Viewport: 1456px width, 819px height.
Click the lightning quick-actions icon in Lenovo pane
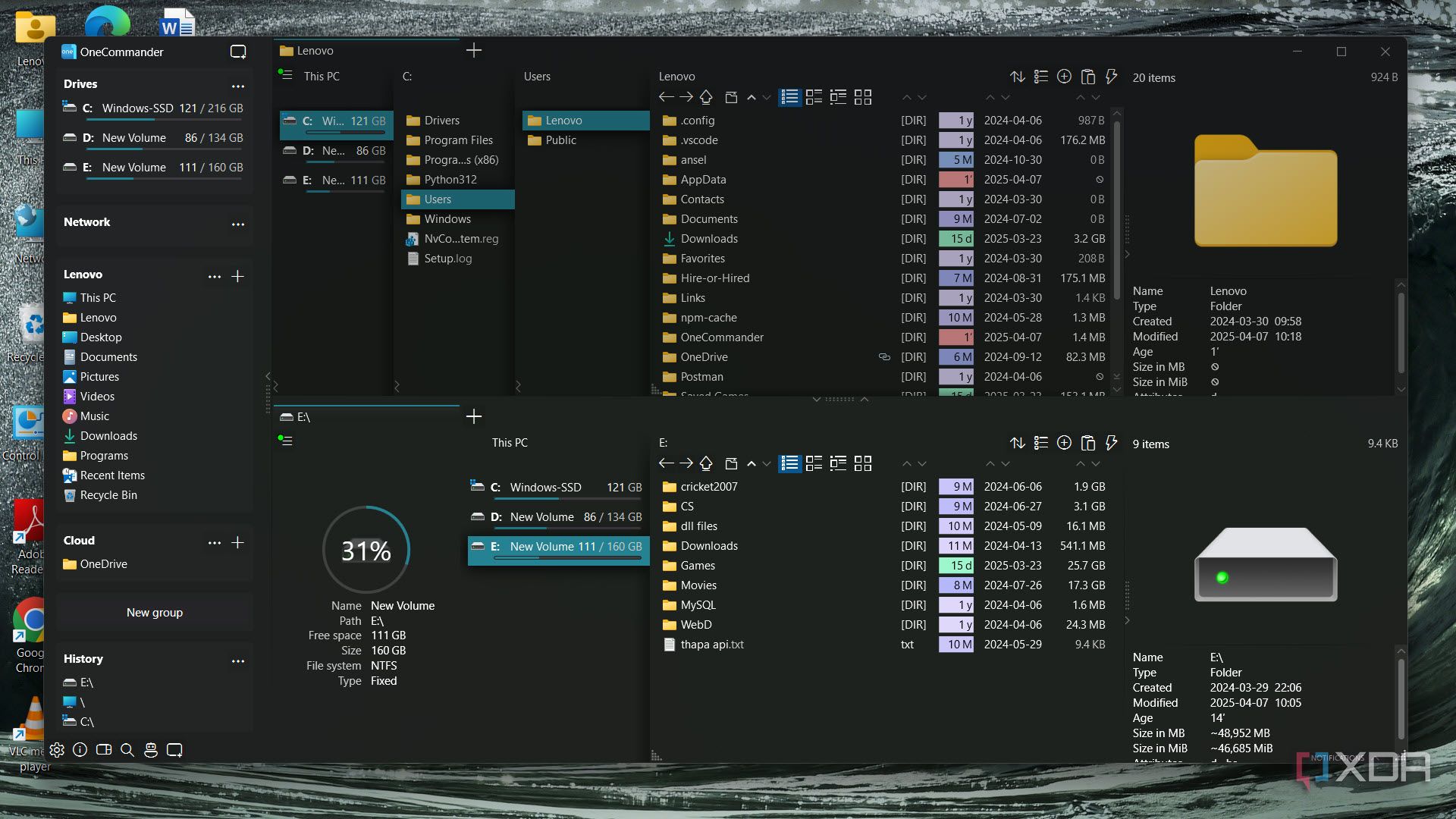pos(1112,77)
